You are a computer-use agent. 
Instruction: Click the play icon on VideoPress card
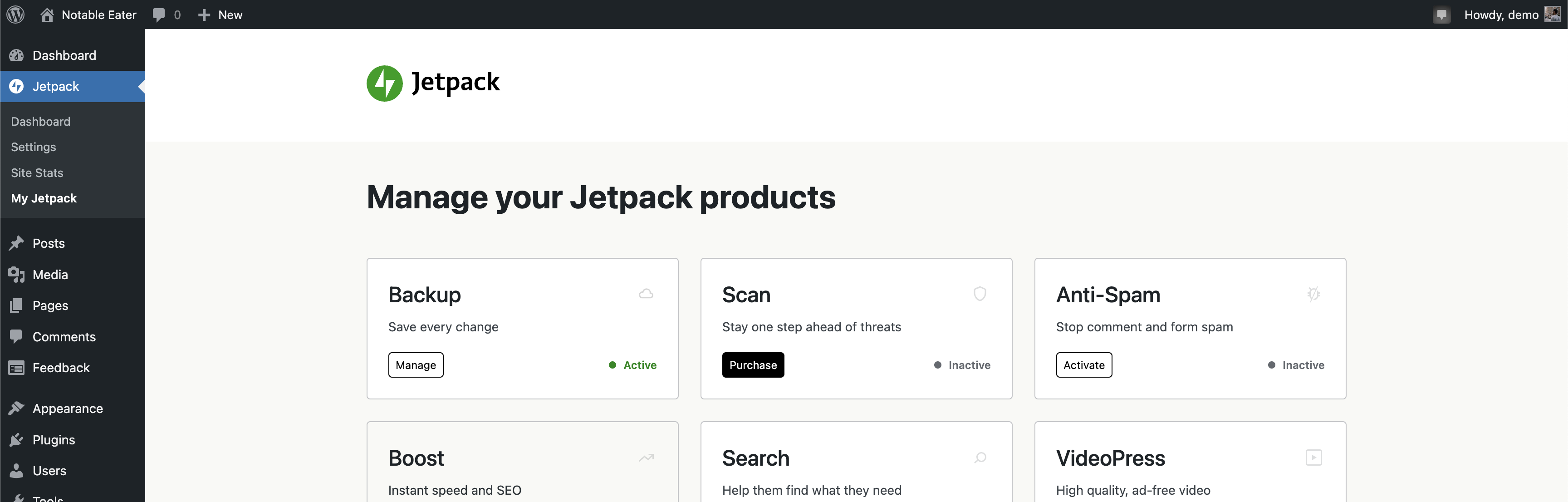pyautogui.click(x=1313, y=458)
